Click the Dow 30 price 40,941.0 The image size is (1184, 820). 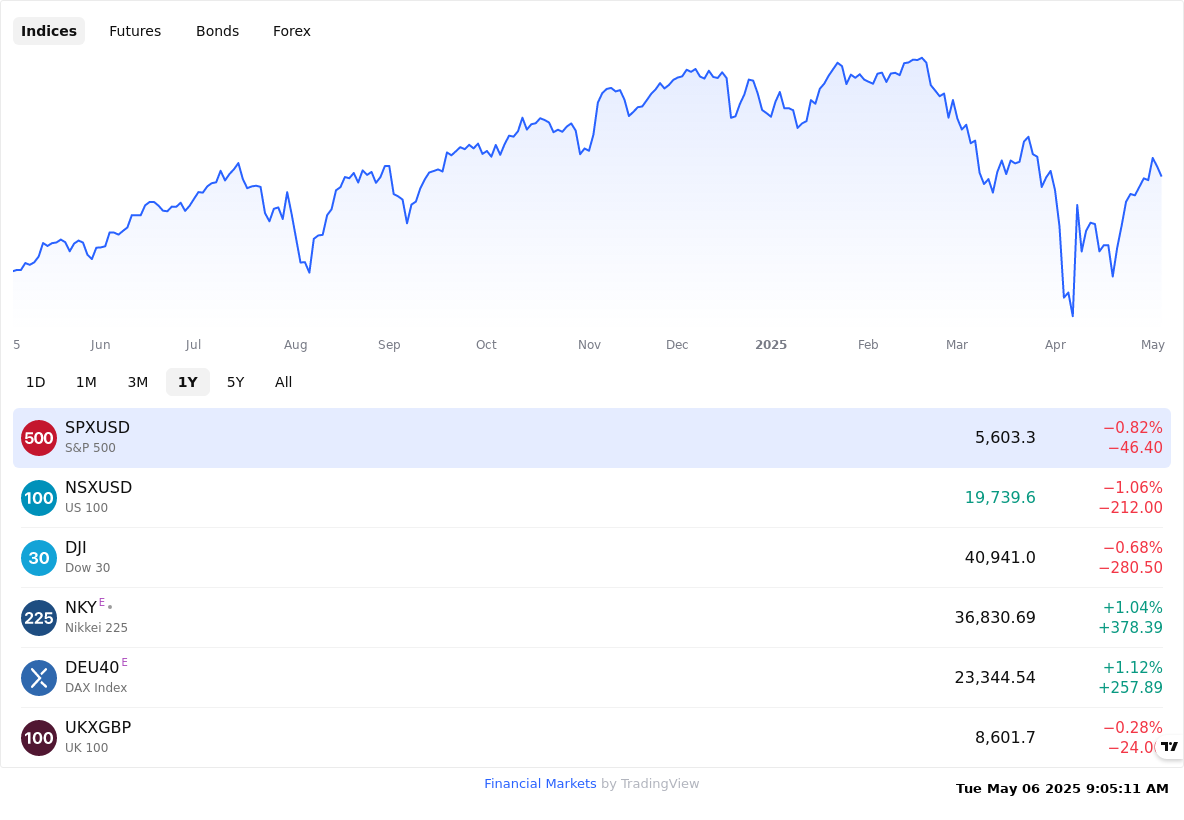pos(1000,557)
